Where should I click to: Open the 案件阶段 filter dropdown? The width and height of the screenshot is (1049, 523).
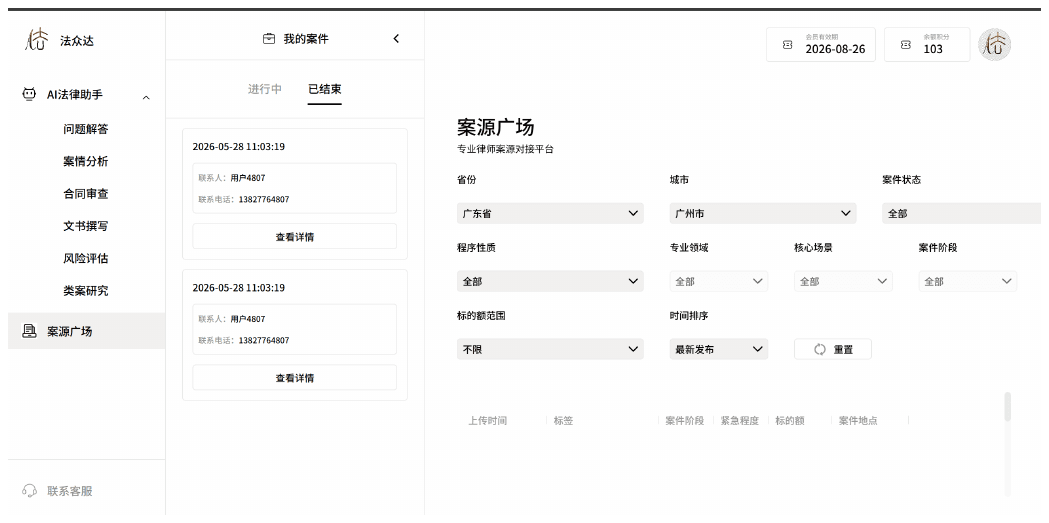(967, 282)
